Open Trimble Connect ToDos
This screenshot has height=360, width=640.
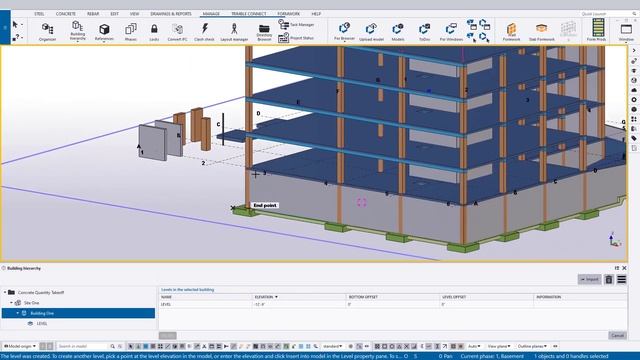(424, 32)
